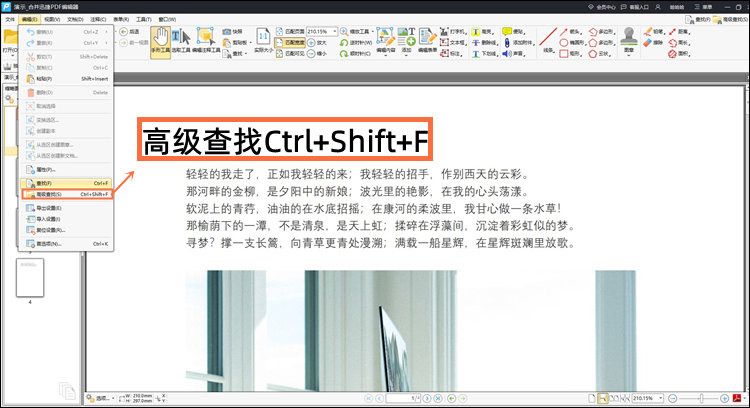The image size is (750, 408).
Task: Select the Typewriter (打字机) tool
Action: (449, 31)
